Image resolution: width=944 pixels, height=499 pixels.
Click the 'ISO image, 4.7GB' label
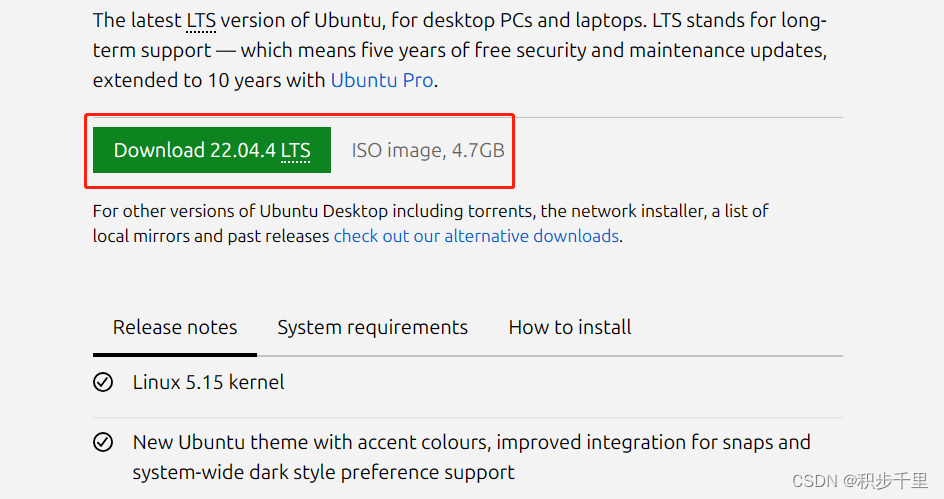point(427,150)
